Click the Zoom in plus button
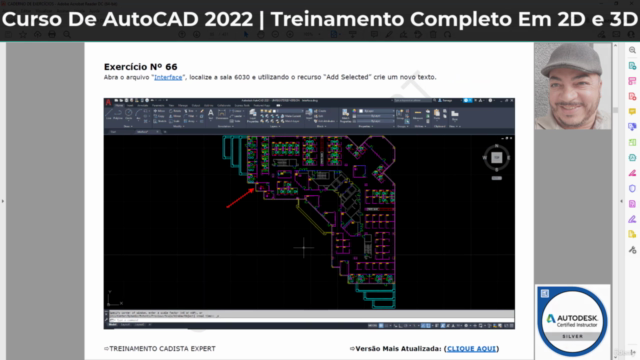Image resolution: width=640 pixels, height=360 pixels. [290, 35]
